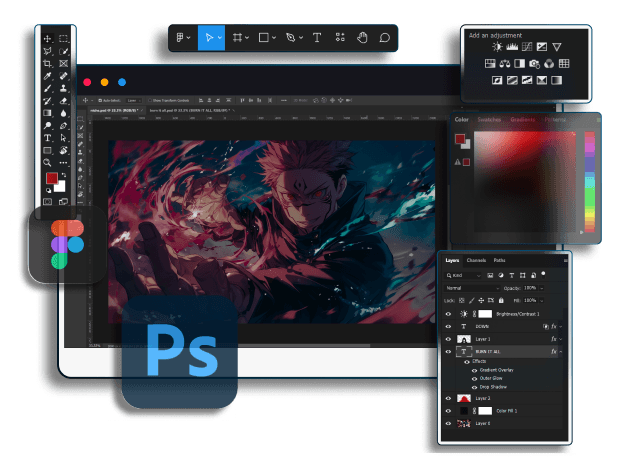
Task: Click the foreground red color swatch in toolbar
Action: tap(51, 179)
